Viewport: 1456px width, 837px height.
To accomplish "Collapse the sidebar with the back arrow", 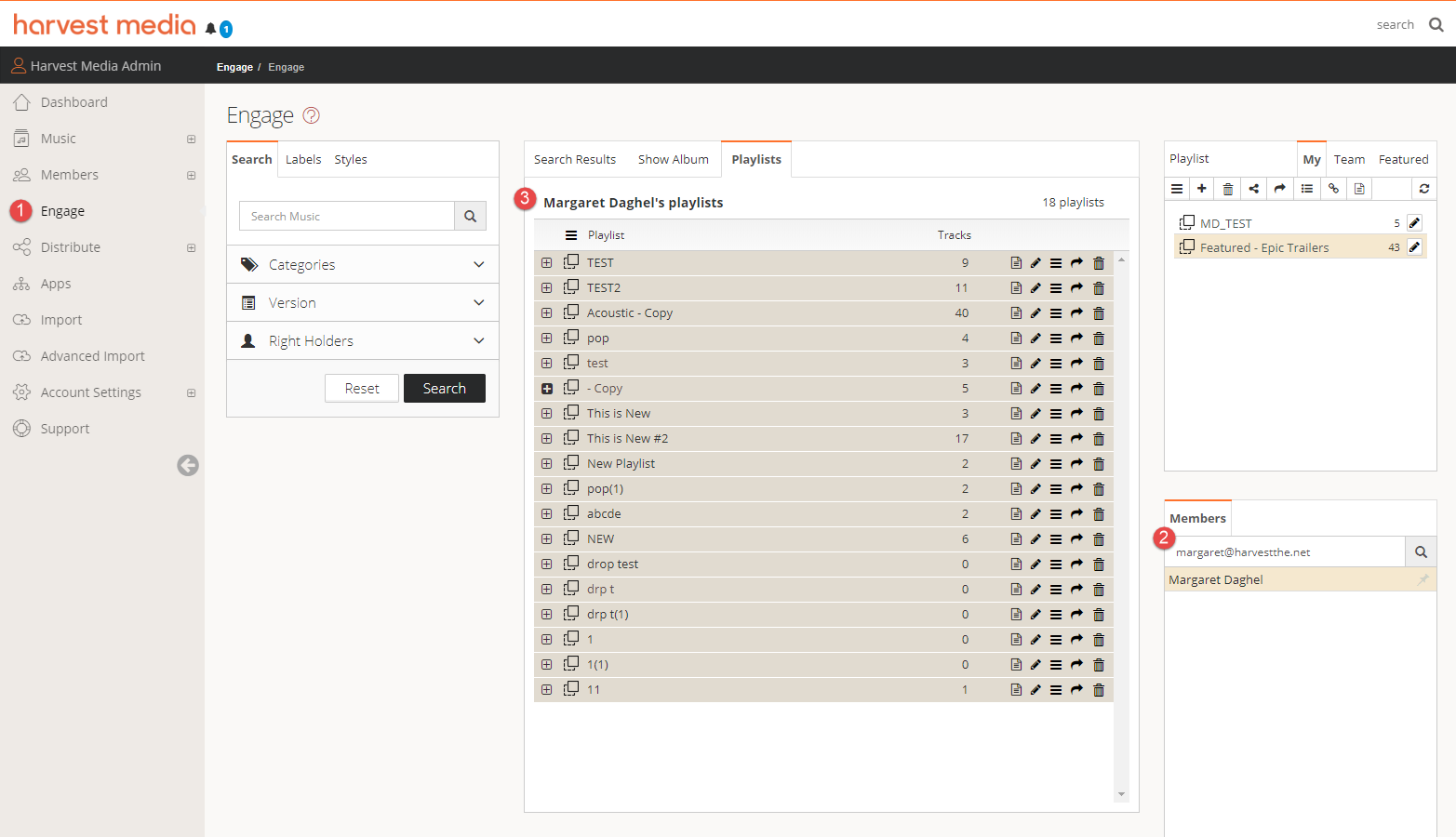I will click(188, 465).
